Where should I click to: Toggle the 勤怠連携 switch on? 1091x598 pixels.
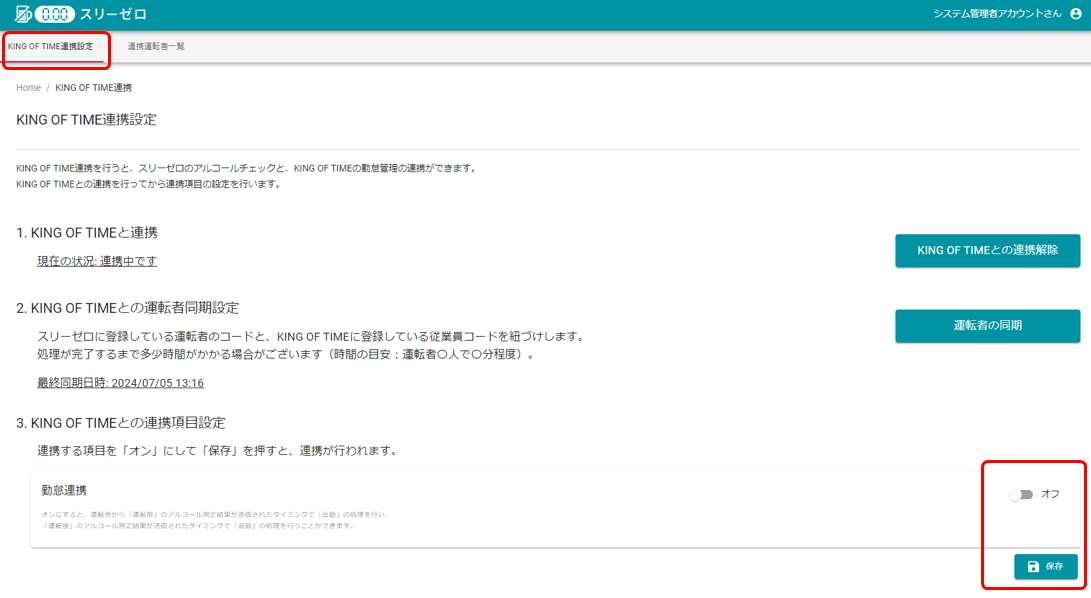[1021, 494]
